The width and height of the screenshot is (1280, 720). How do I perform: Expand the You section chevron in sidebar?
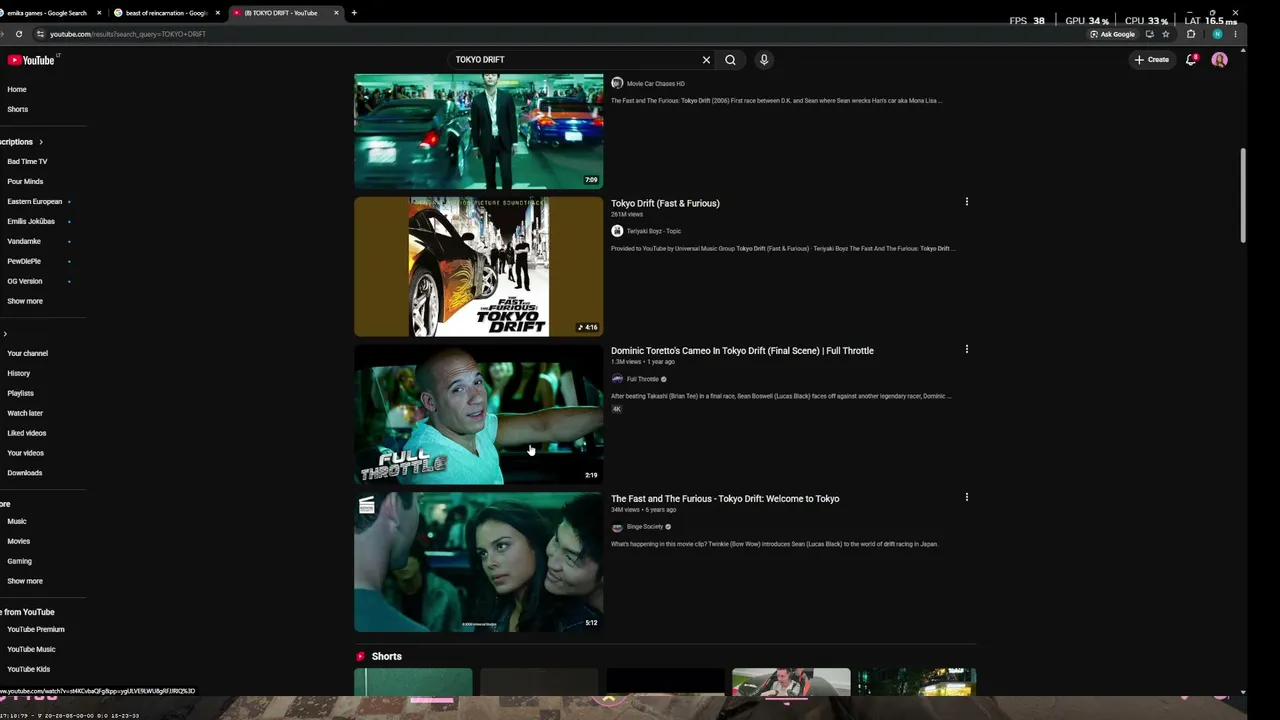point(5,334)
